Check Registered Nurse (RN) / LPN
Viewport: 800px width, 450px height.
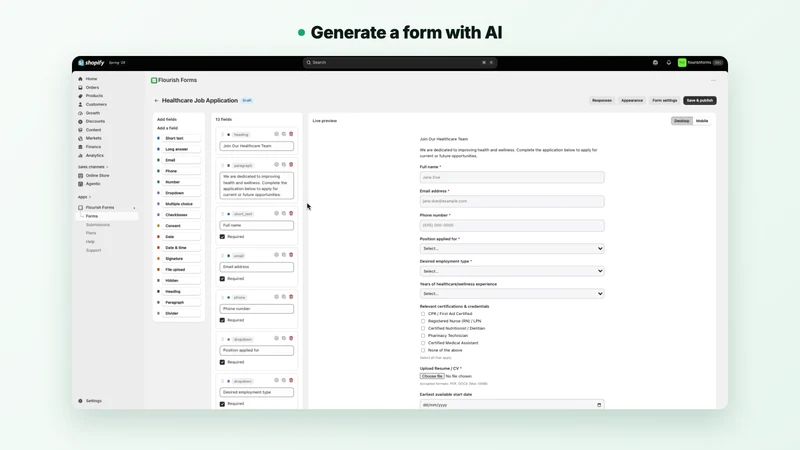(422, 321)
